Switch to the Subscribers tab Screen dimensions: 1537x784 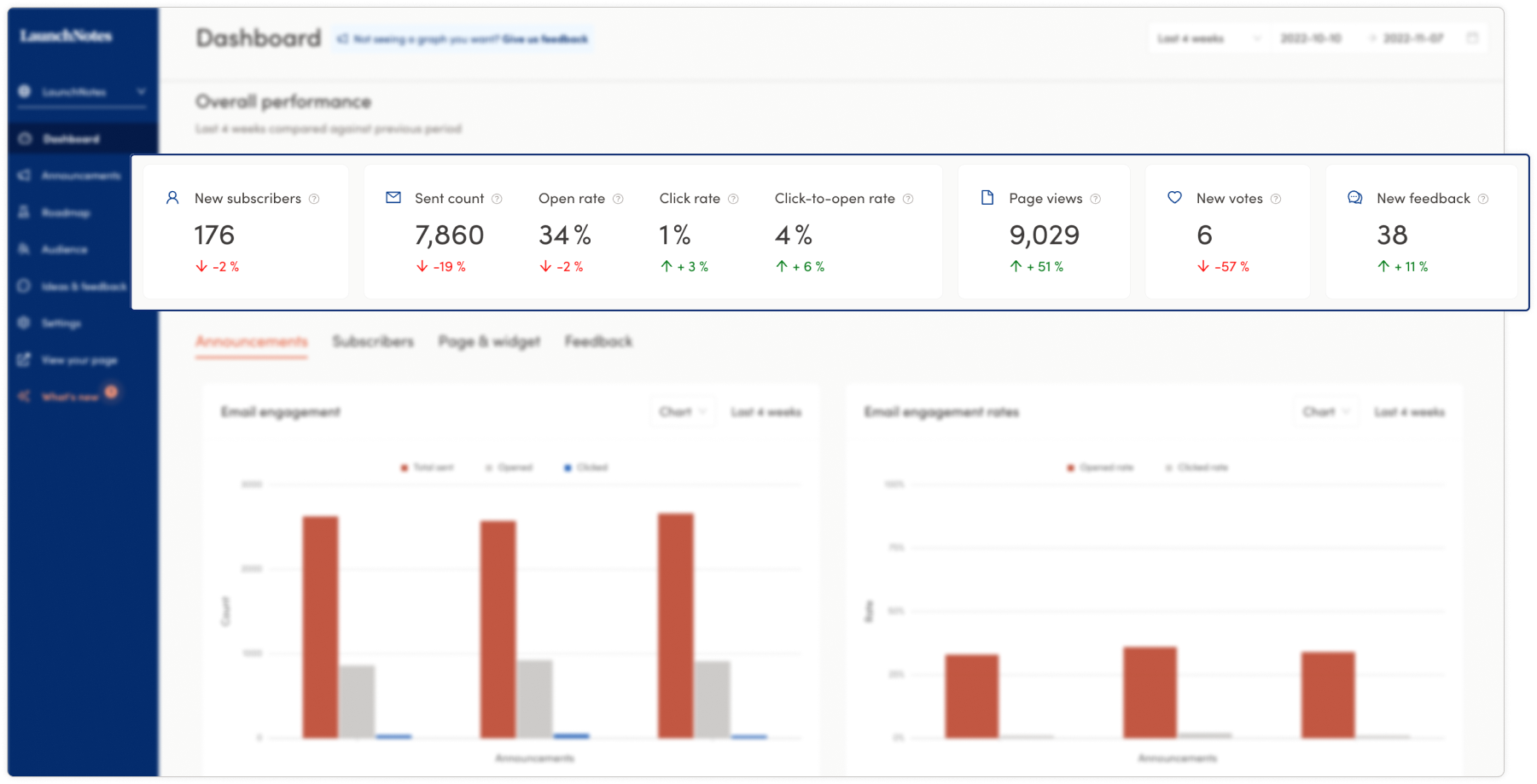pyautogui.click(x=373, y=341)
